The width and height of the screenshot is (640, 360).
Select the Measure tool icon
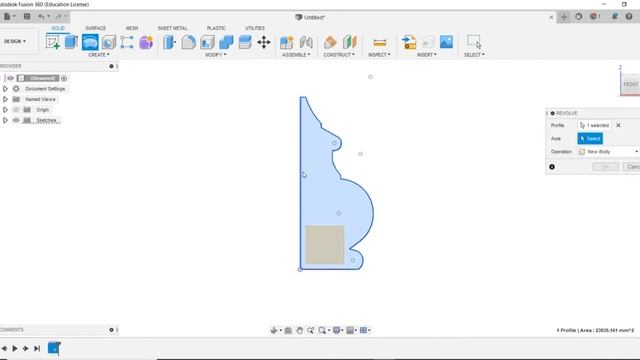click(380, 42)
